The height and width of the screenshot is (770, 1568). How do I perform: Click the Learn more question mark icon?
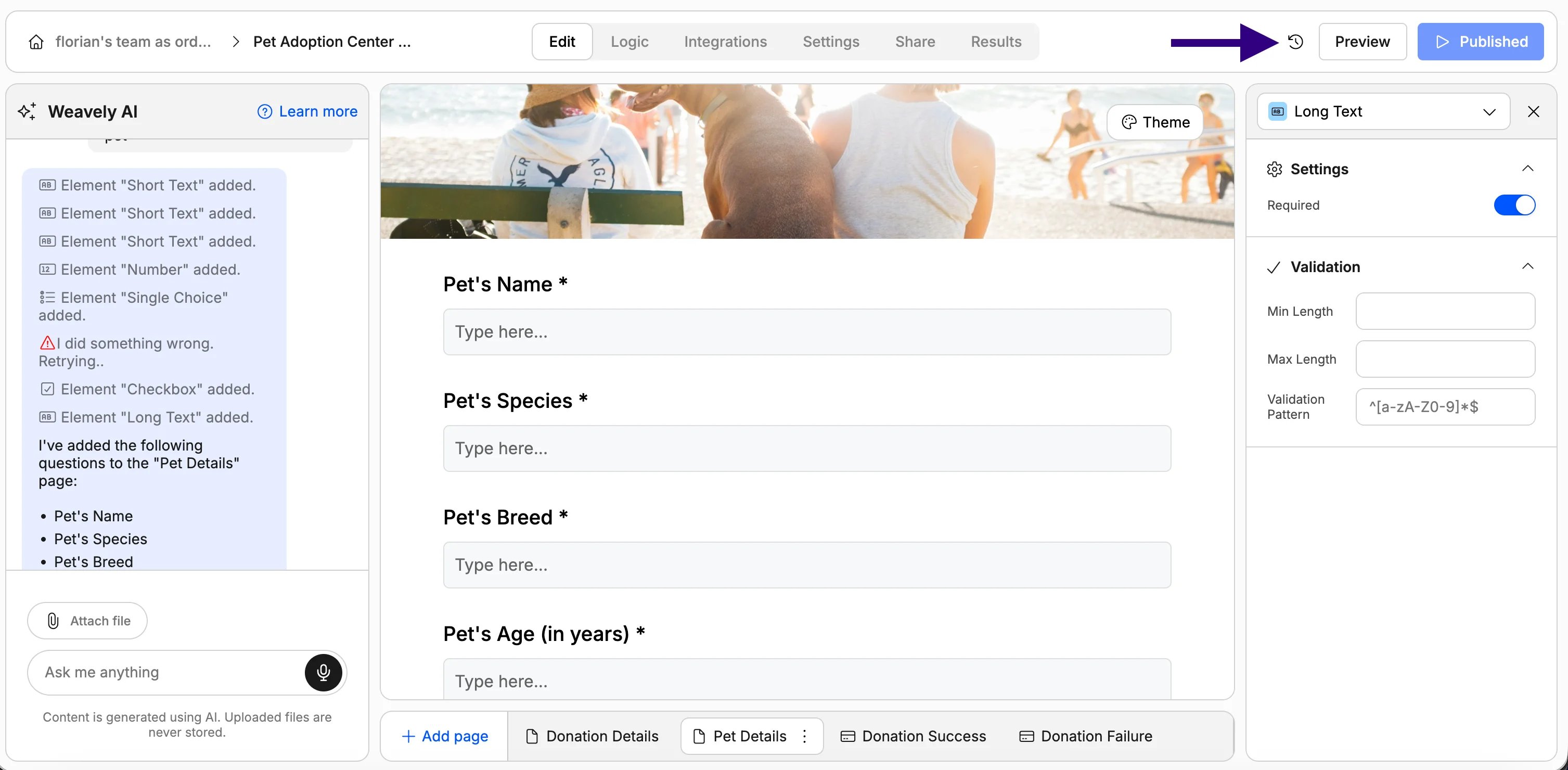tap(264, 111)
